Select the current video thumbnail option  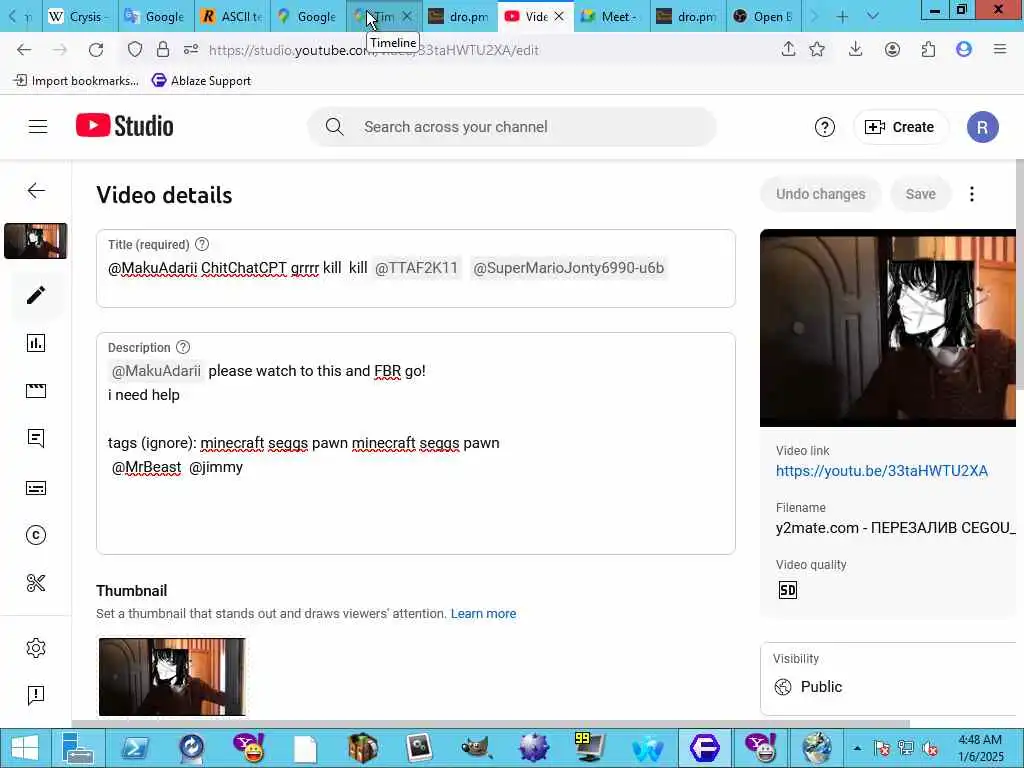pos(172,677)
